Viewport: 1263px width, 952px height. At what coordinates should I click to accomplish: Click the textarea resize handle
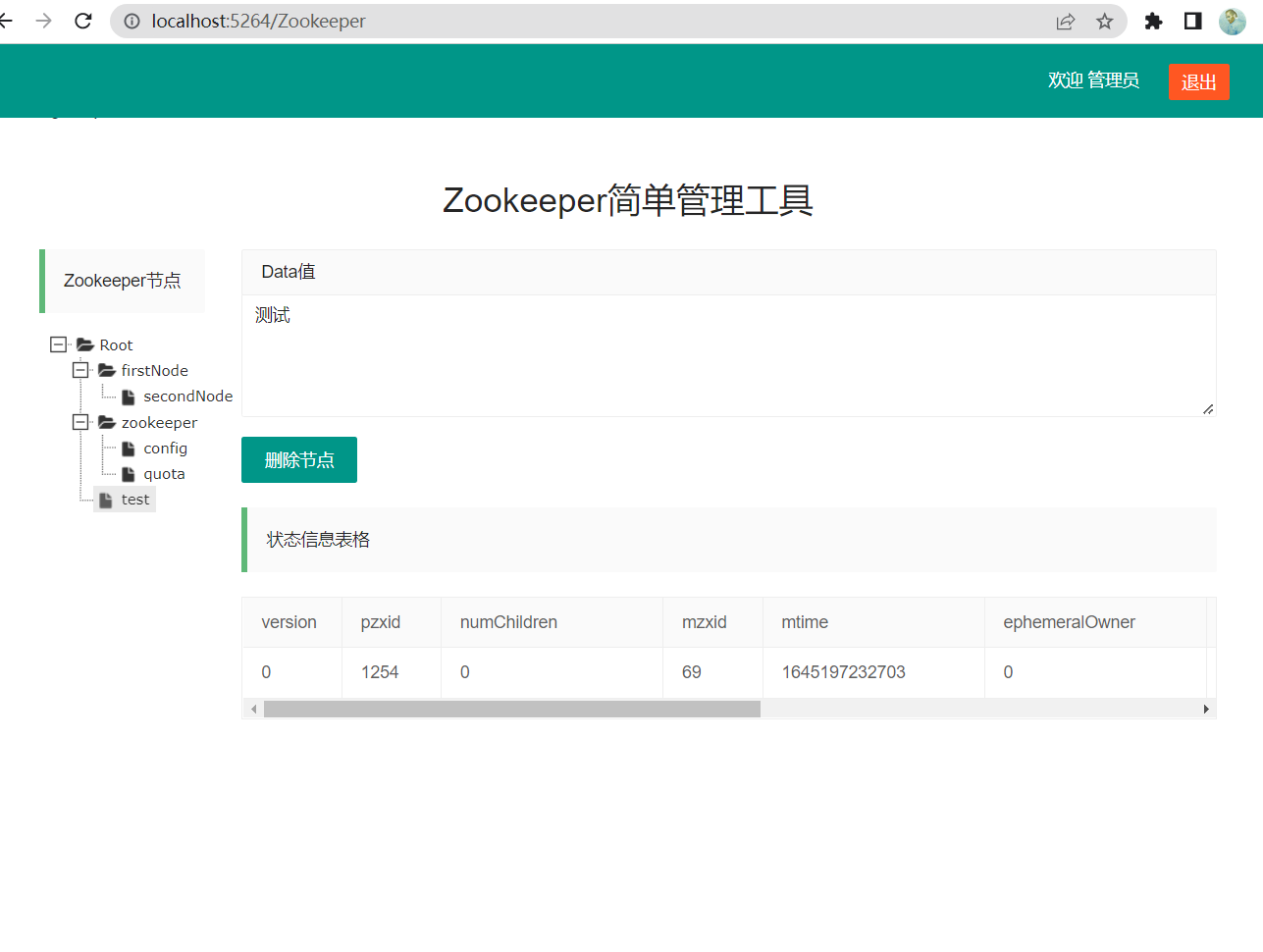[x=1208, y=408]
